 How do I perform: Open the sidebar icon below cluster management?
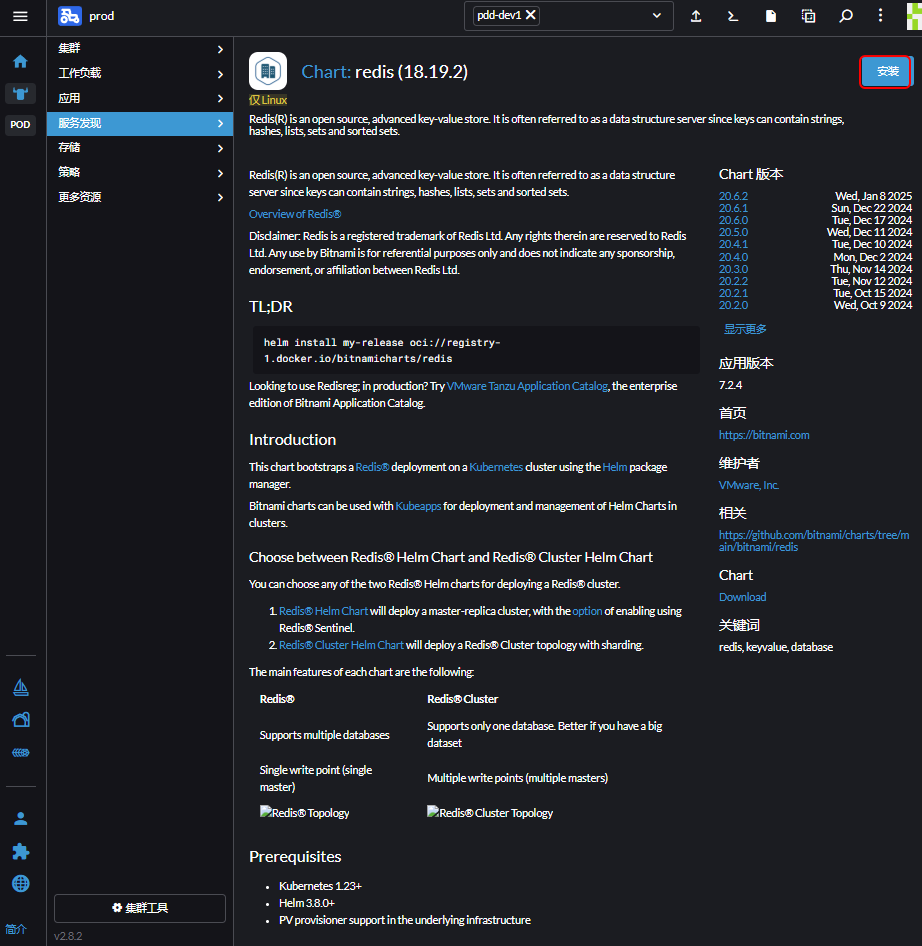(21, 752)
